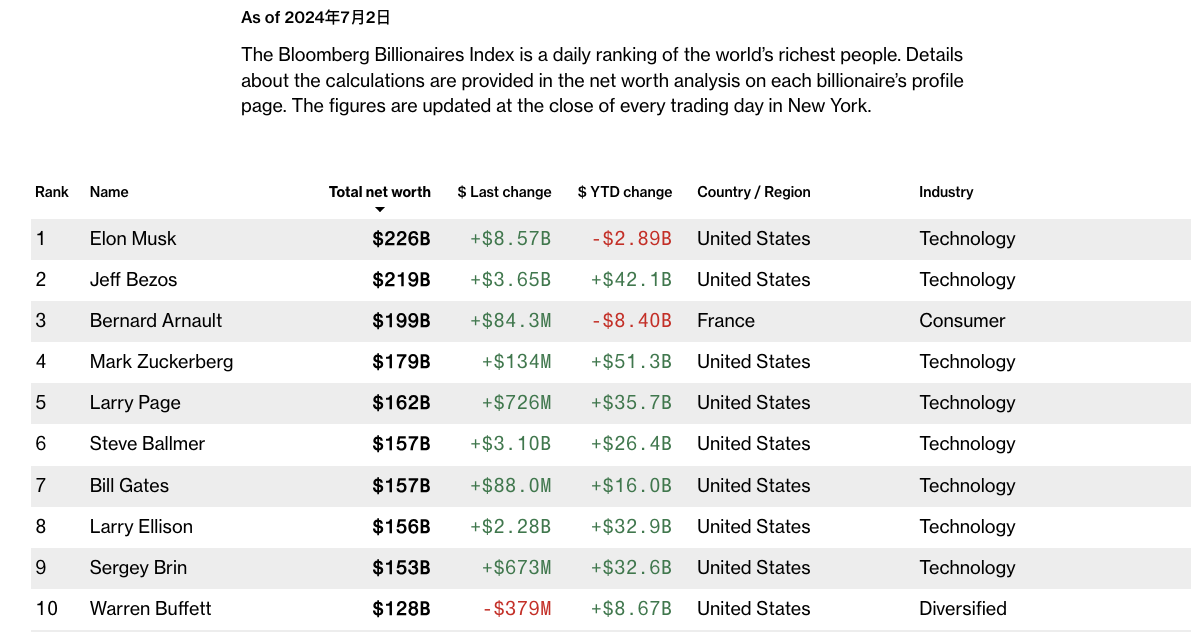1198x632 pixels.
Task: Select Bernard Arnault's name
Action: pyautogui.click(x=156, y=321)
